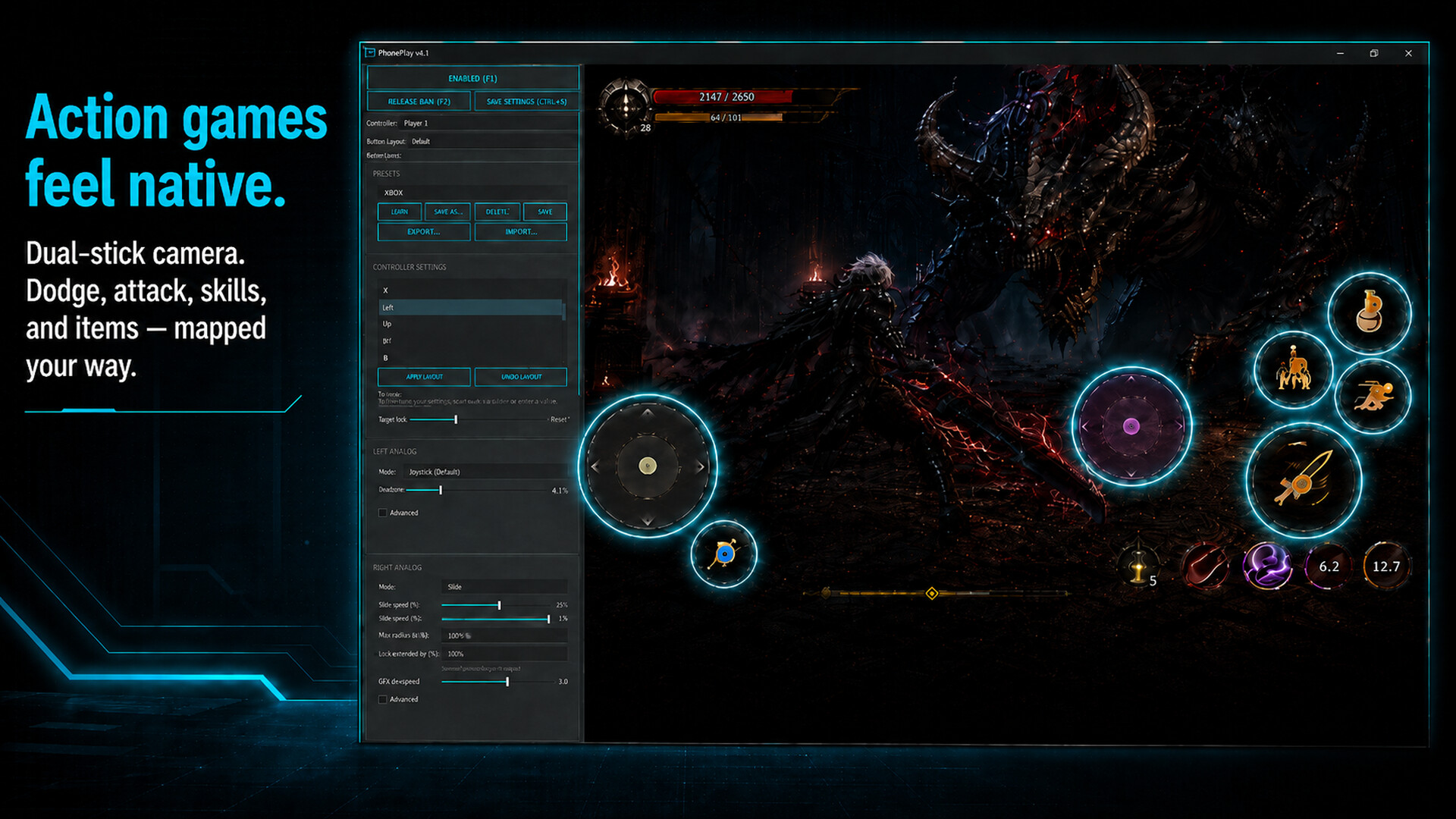1456x819 pixels.
Task: Tap the summon ally skill circle
Action: [1293, 370]
